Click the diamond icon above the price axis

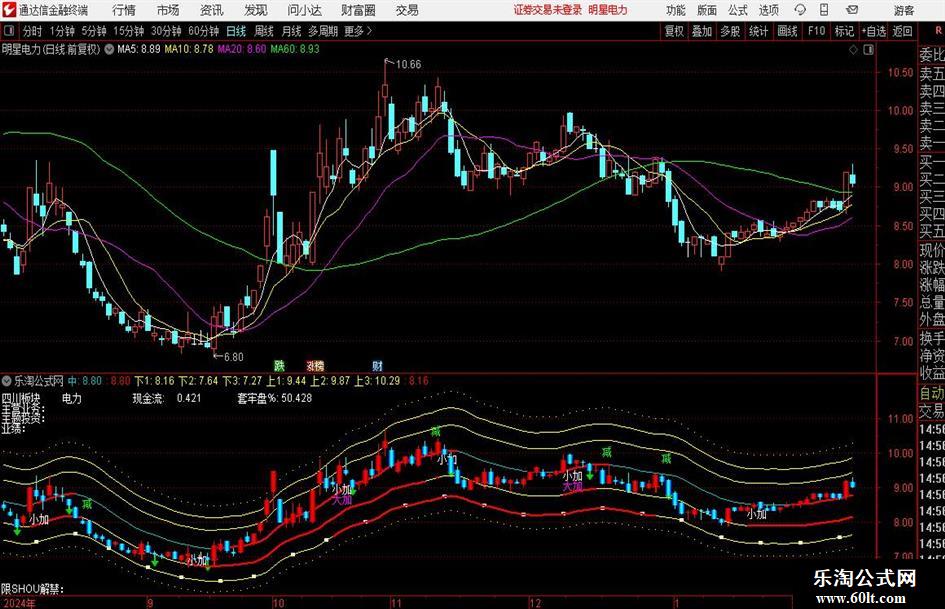[x=853, y=49]
